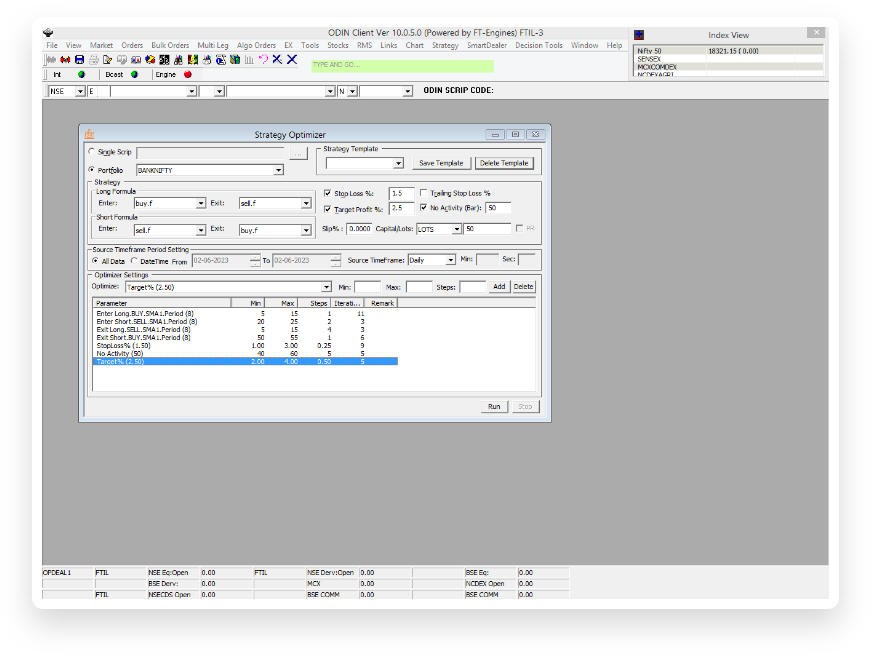Image resolution: width=871 pixels, height=657 pixels.
Task: Click the document with pencil toolbar icon
Action: (108, 59)
